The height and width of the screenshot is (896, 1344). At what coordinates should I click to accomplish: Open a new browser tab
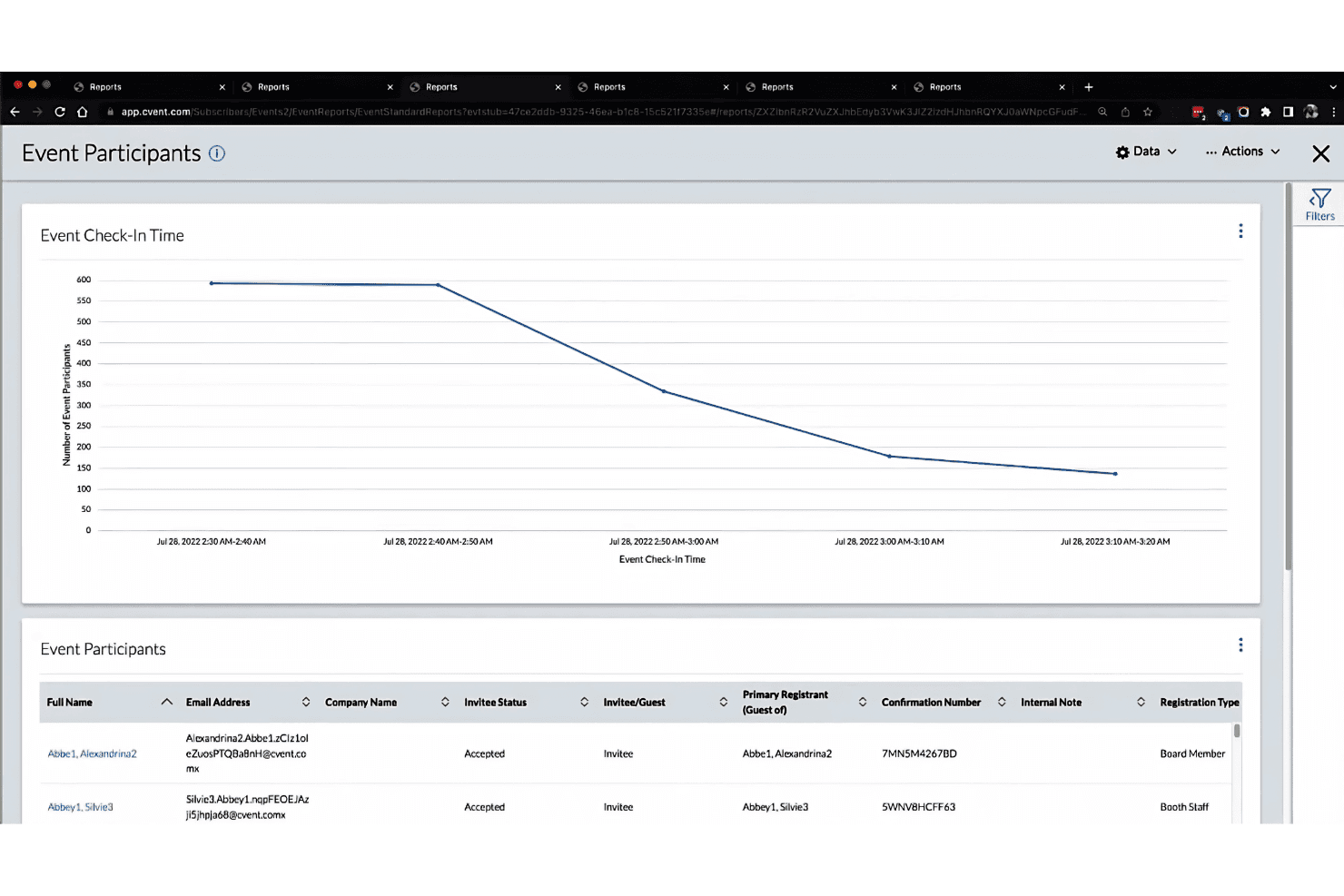click(1089, 87)
